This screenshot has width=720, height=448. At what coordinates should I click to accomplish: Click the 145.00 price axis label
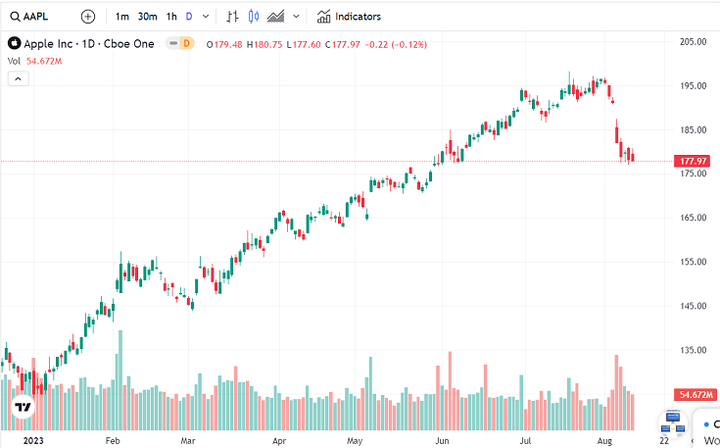pos(693,306)
